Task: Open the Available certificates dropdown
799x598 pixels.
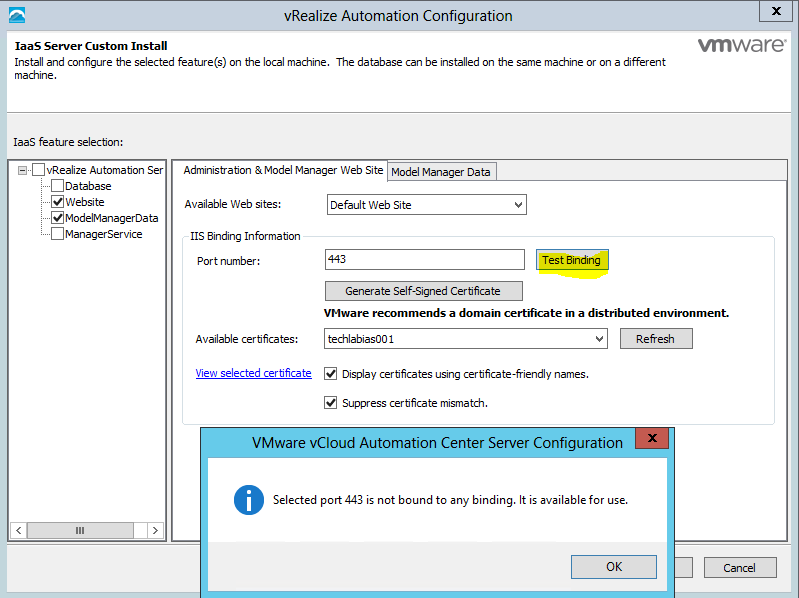Action: 466,339
